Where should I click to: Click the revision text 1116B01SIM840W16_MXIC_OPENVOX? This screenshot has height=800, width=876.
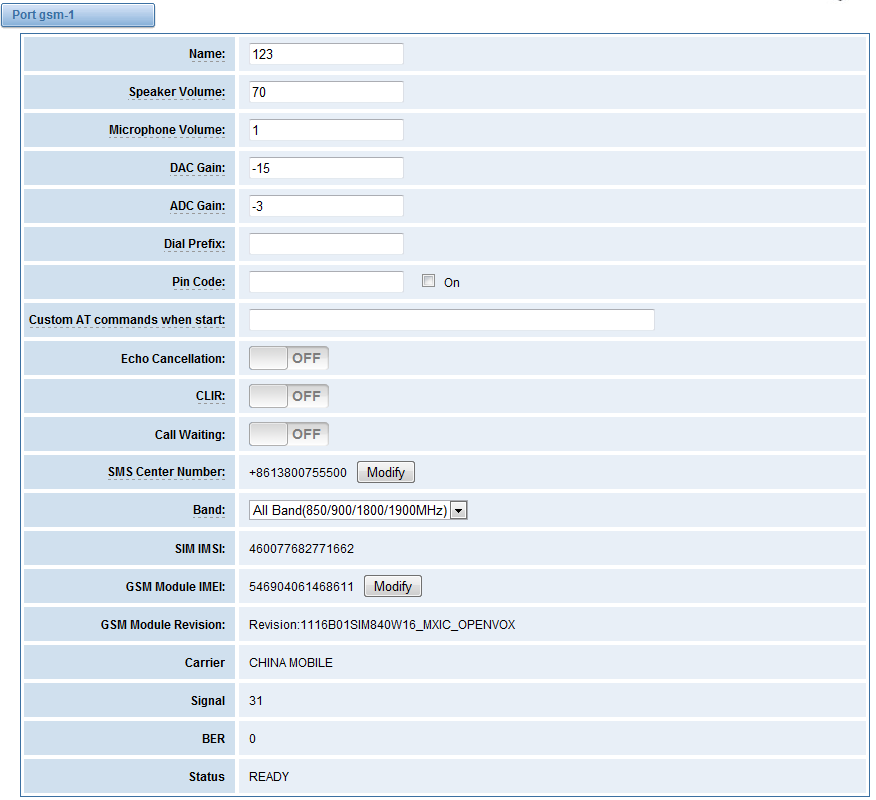(x=408, y=625)
